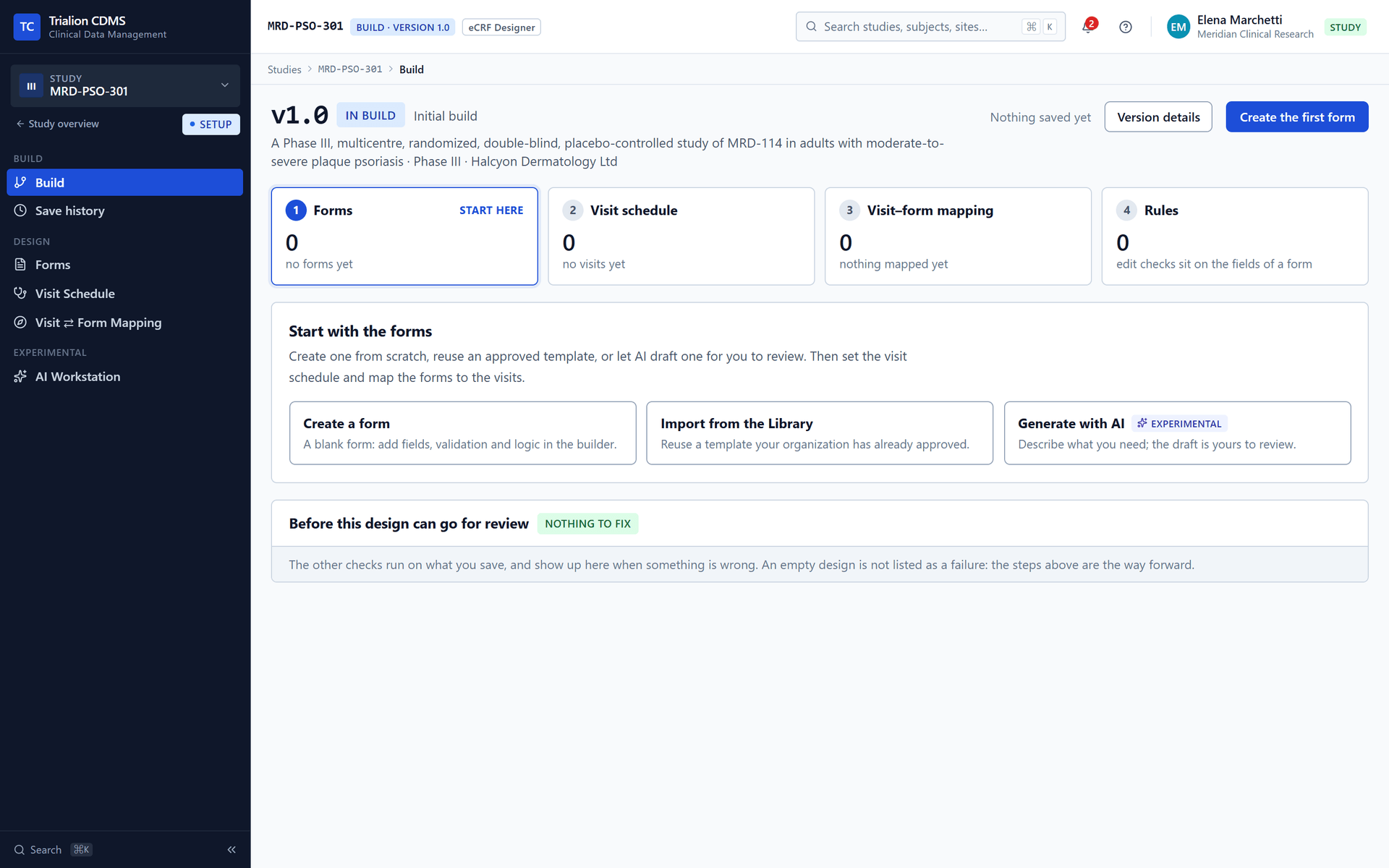Click the START HERE label on Forms card
This screenshot has height=868, width=1389.
(491, 210)
